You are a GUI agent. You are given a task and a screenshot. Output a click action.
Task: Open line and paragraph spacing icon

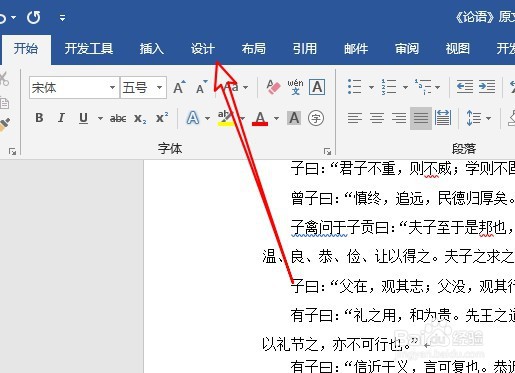tap(474, 118)
